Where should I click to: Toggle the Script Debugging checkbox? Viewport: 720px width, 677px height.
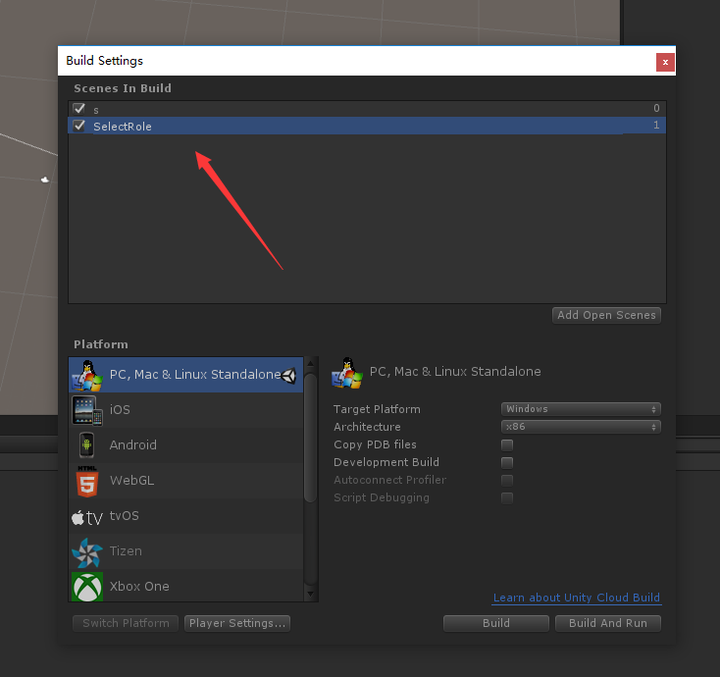click(x=507, y=498)
